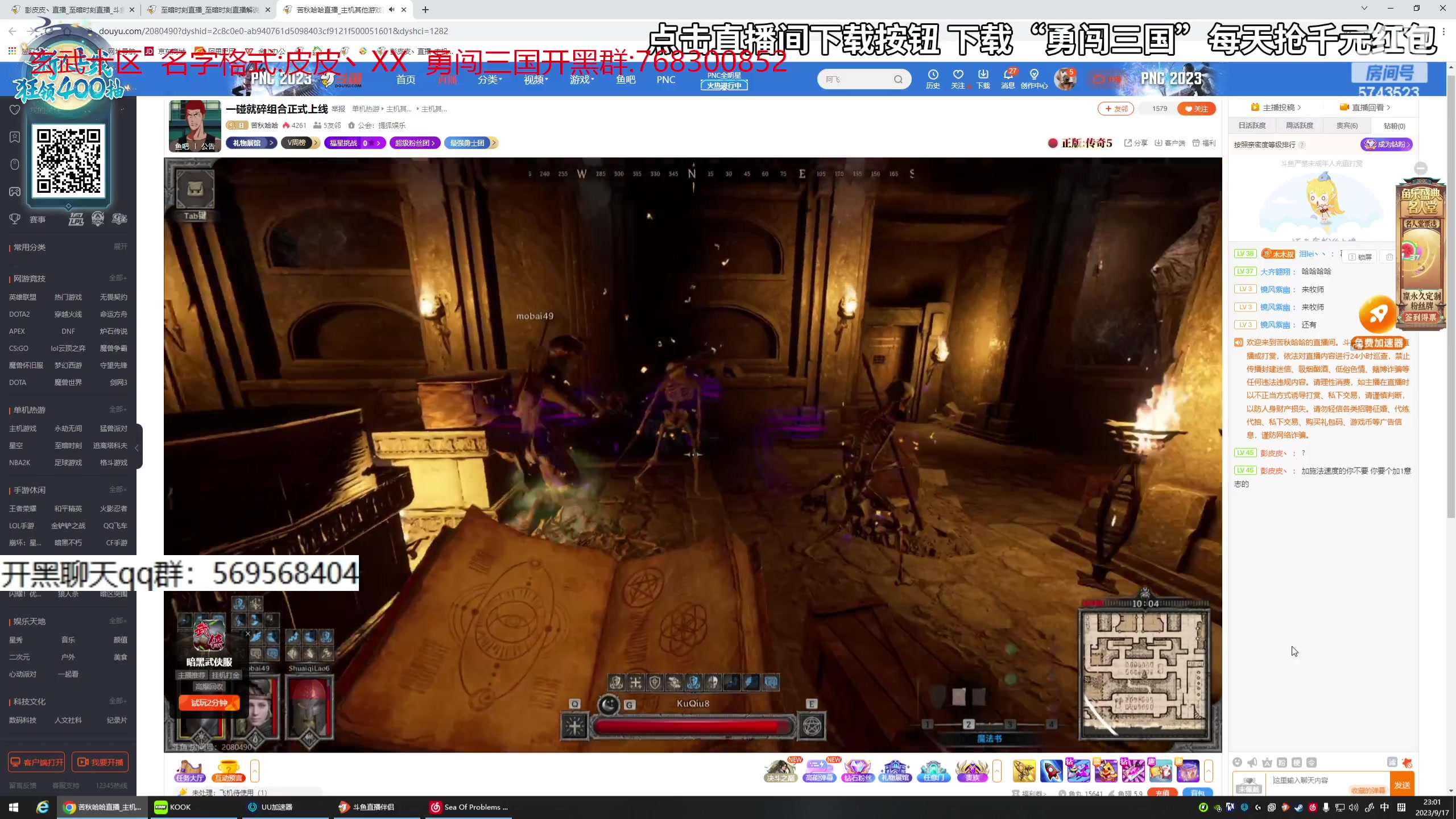Image resolution: width=1456 pixels, height=819 pixels.
Task: Click the 发送 send button
Action: click(x=1402, y=784)
